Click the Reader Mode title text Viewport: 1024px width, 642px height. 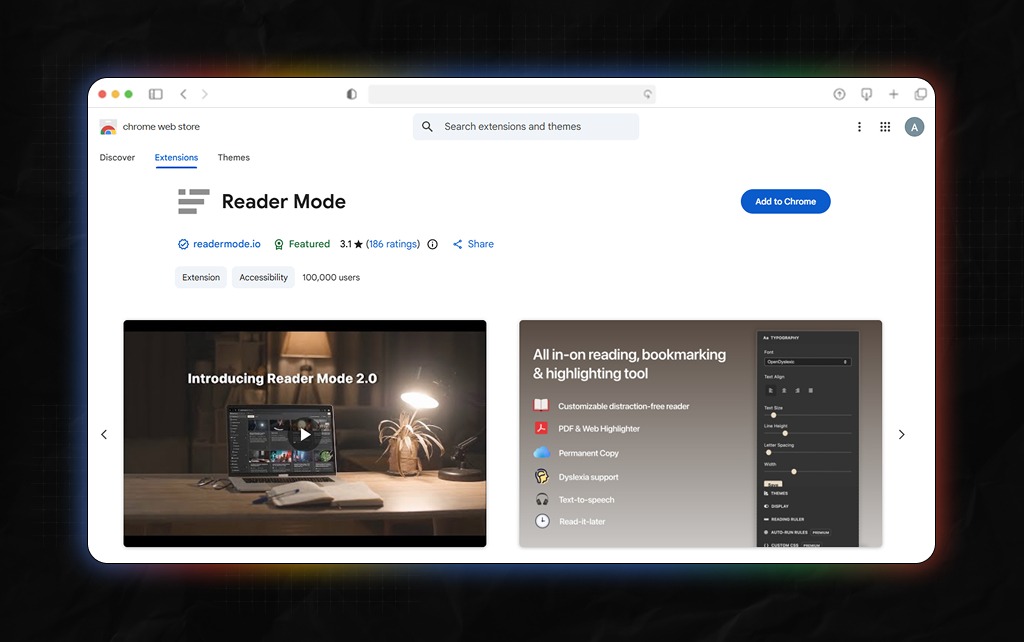point(283,201)
